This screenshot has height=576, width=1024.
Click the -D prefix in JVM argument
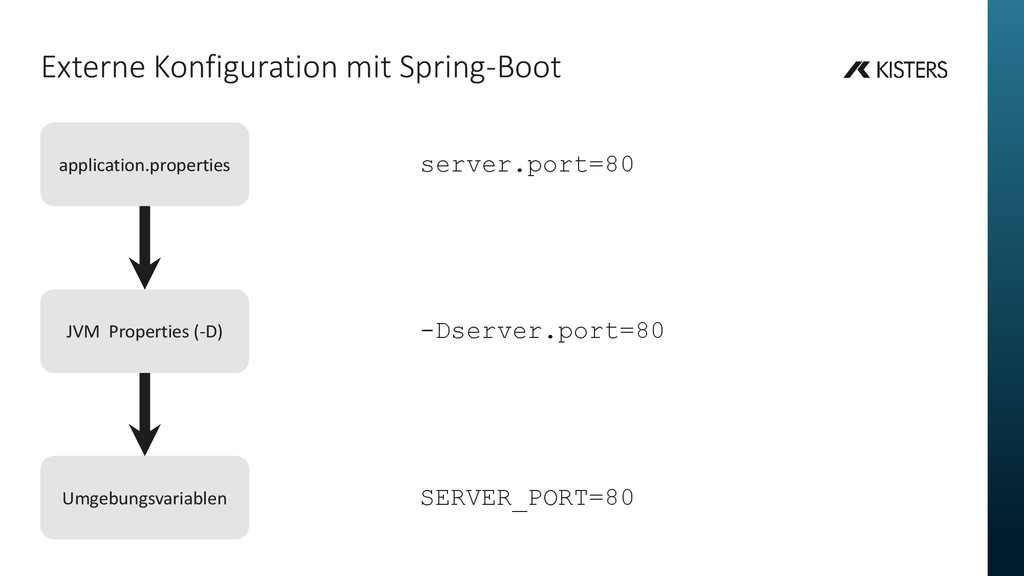pyautogui.click(x=435, y=331)
